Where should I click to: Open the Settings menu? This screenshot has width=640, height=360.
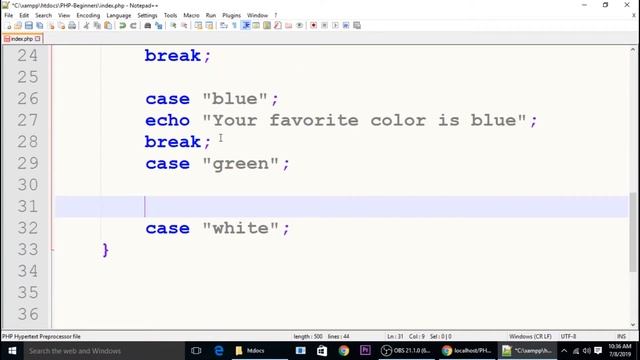point(147,16)
